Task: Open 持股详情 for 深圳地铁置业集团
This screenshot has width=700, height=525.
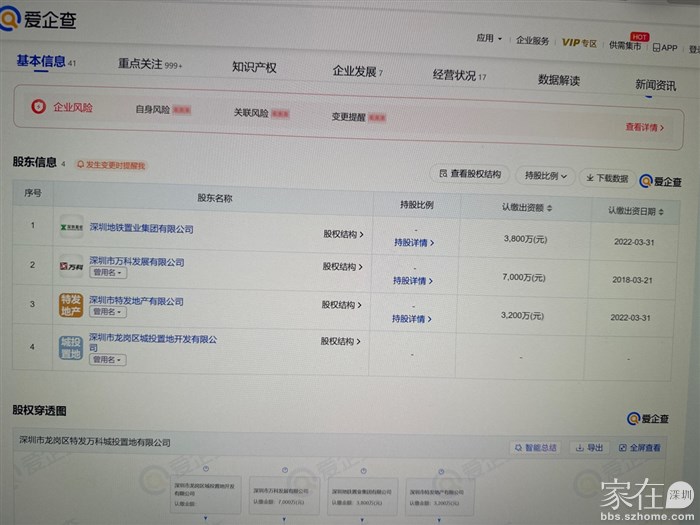Action: pos(413,242)
